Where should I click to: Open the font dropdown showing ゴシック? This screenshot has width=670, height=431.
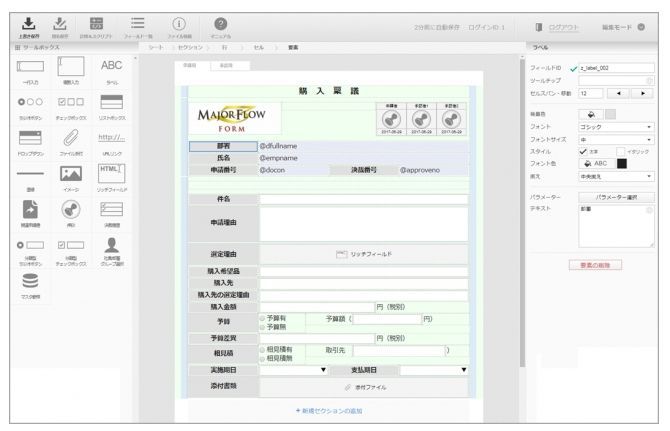pos(620,127)
